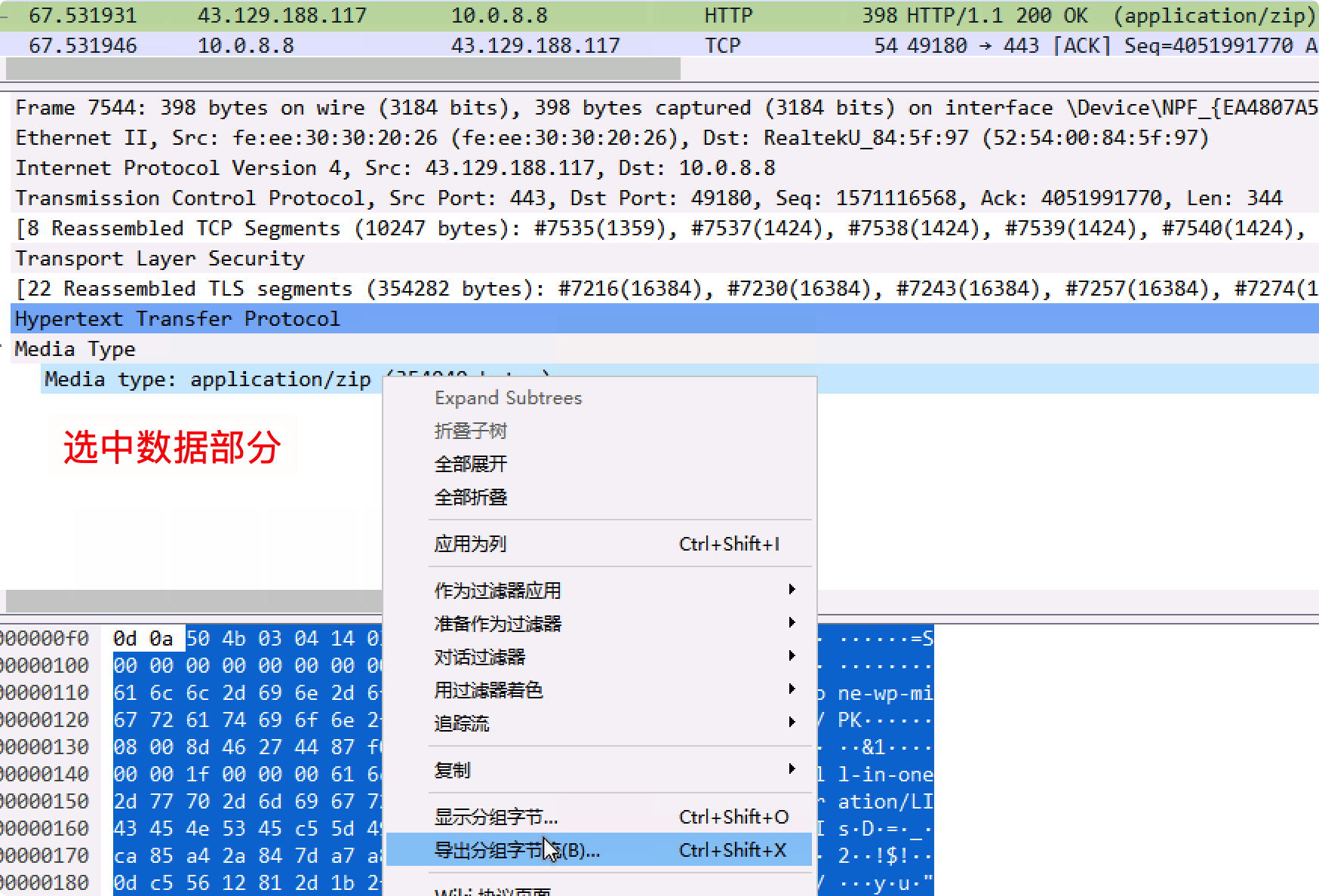This screenshot has height=896, width=1319.
Task: Choose "导出分组字节流(B)..." to export bytes
Action: (x=516, y=850)
